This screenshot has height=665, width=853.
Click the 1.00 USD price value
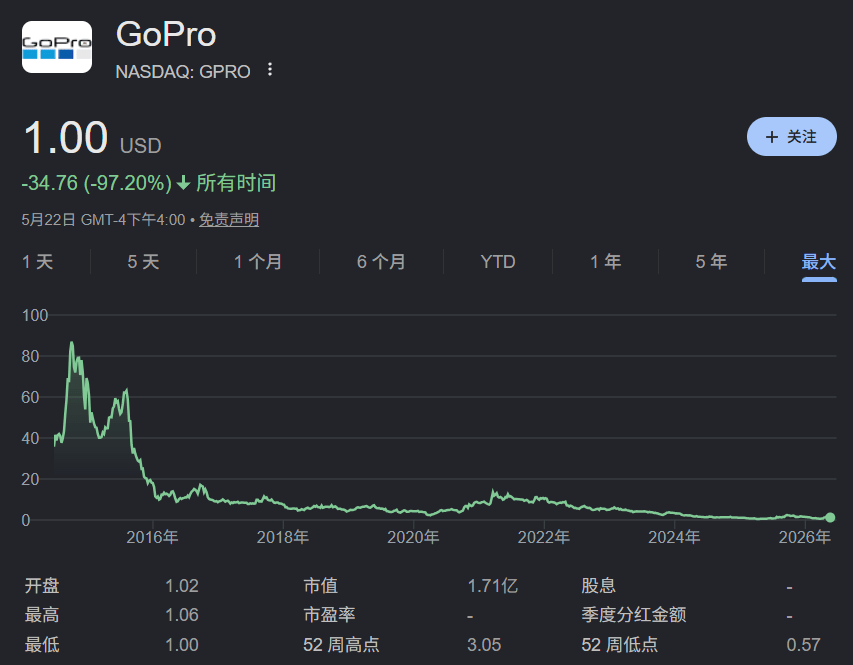[x=92, y=138]
